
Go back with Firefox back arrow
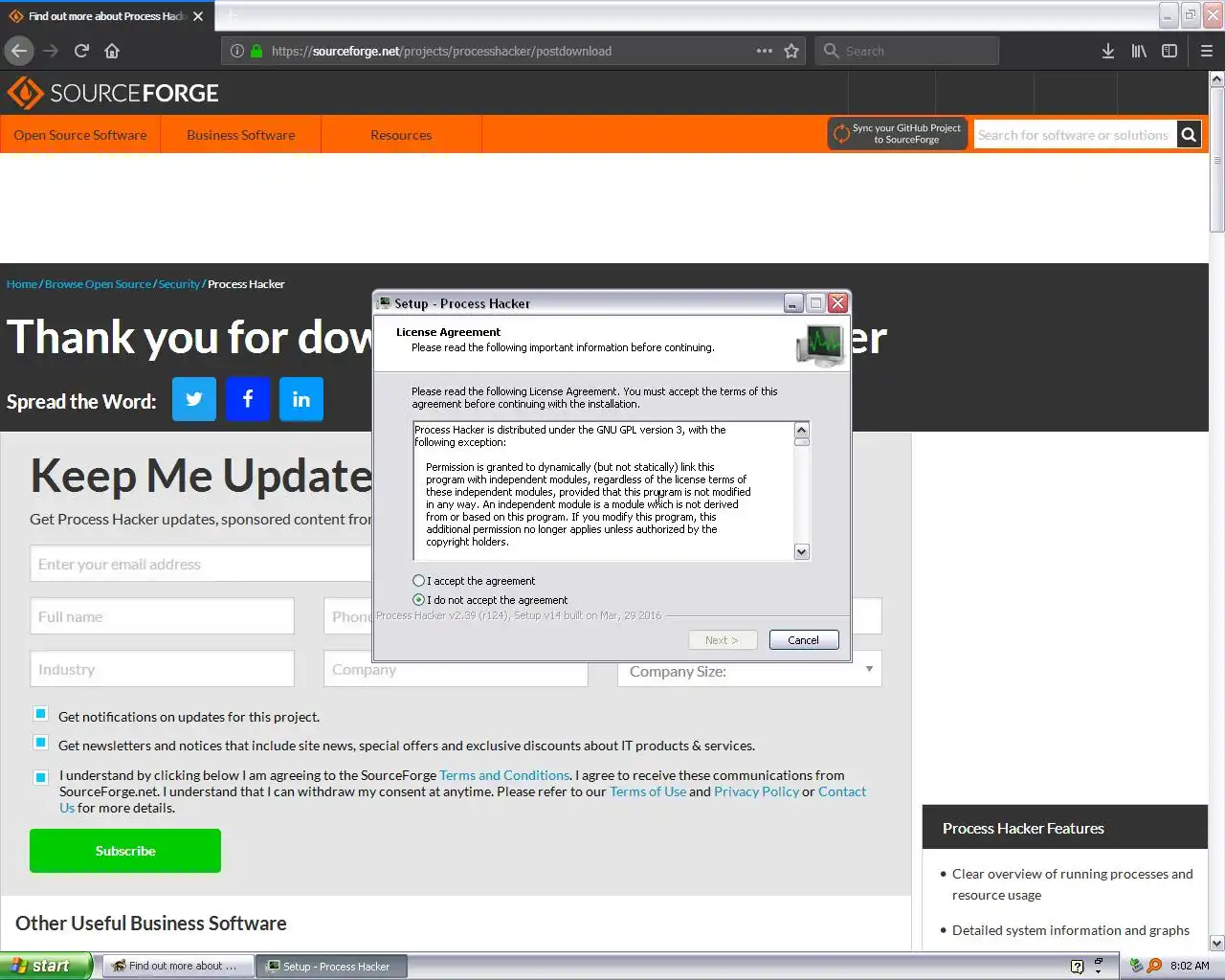tap(19, 51)
